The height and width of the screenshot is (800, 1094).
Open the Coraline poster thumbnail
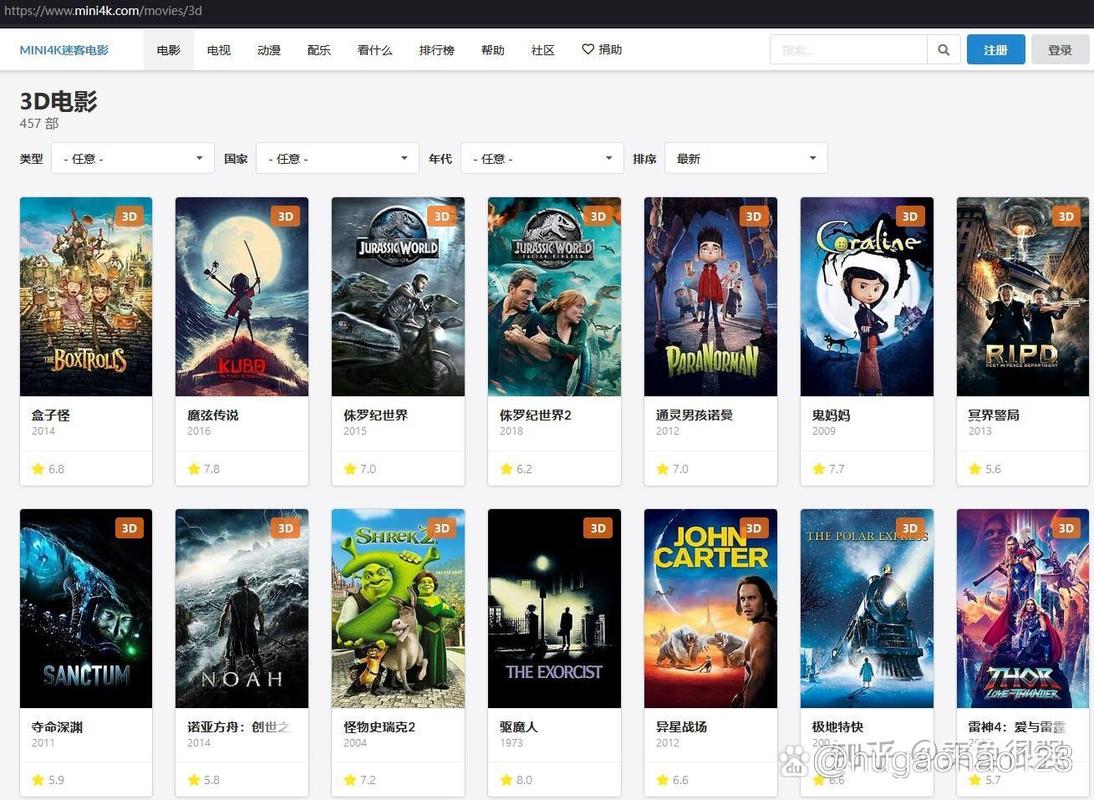867,296
